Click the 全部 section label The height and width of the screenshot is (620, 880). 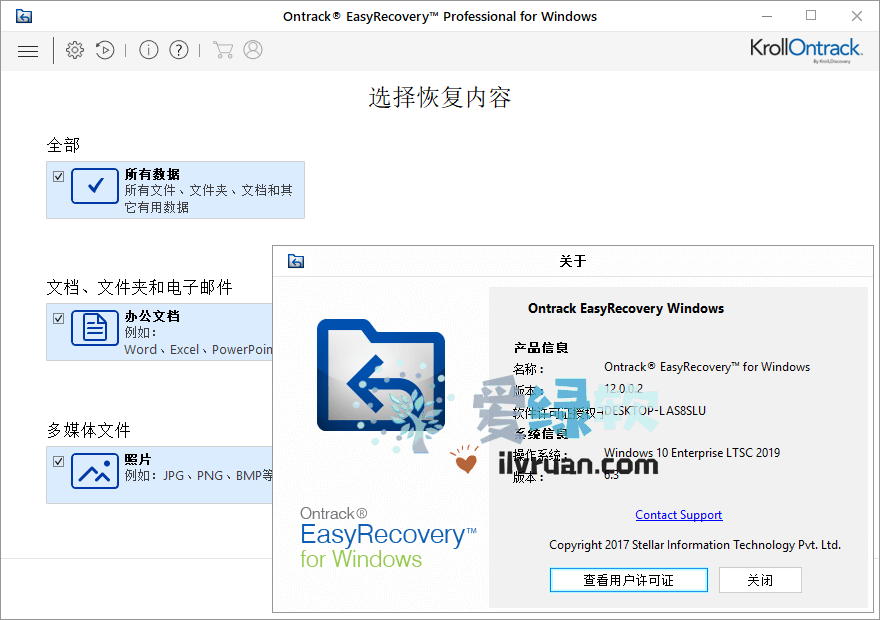pyautogui.click(x=63, y=145)
